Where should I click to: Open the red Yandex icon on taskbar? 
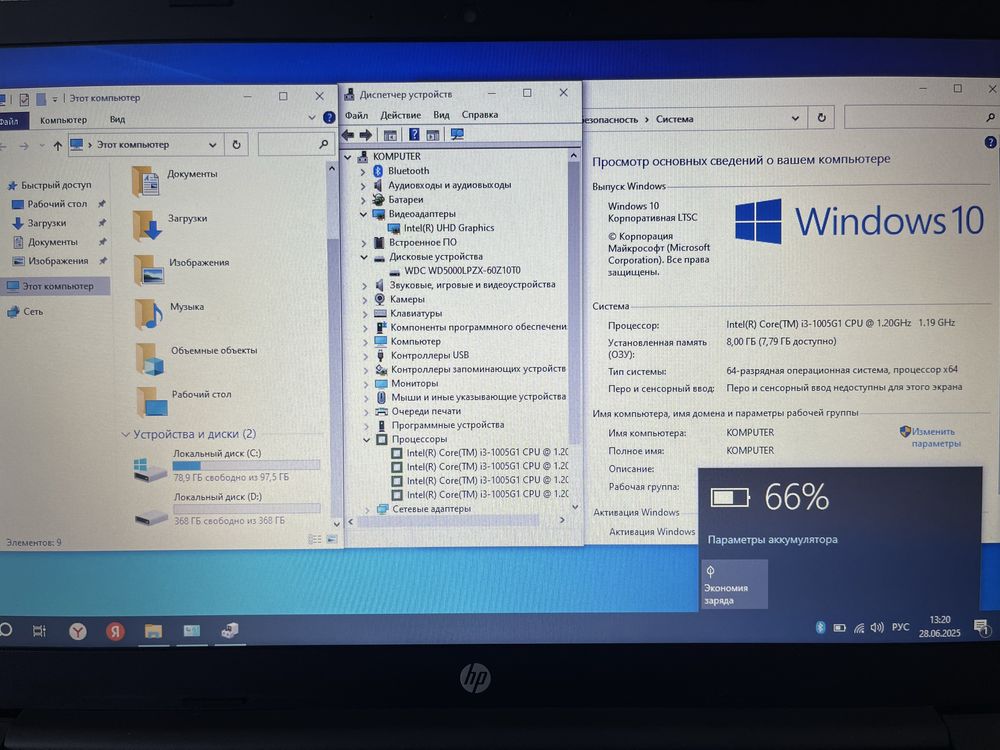click(x=115, y=631)
